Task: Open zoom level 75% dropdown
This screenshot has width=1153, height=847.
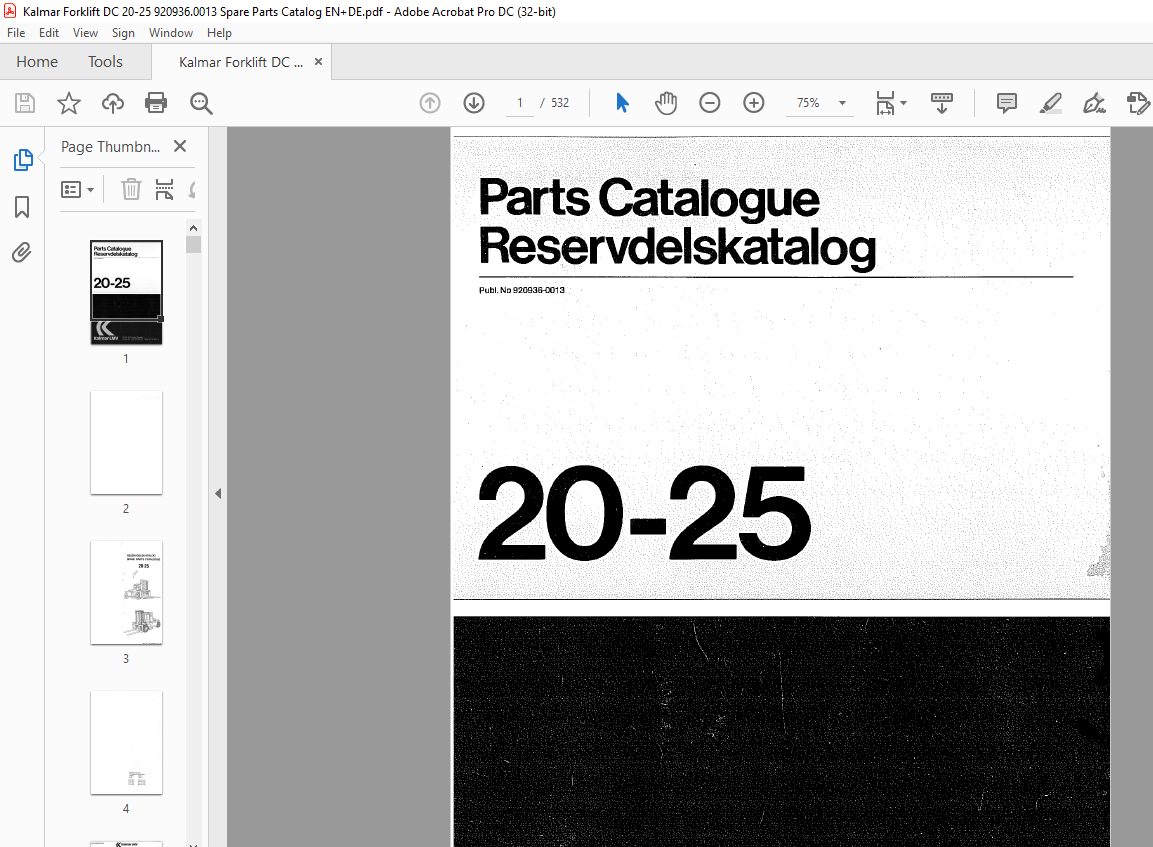Action: coord(843,103)
